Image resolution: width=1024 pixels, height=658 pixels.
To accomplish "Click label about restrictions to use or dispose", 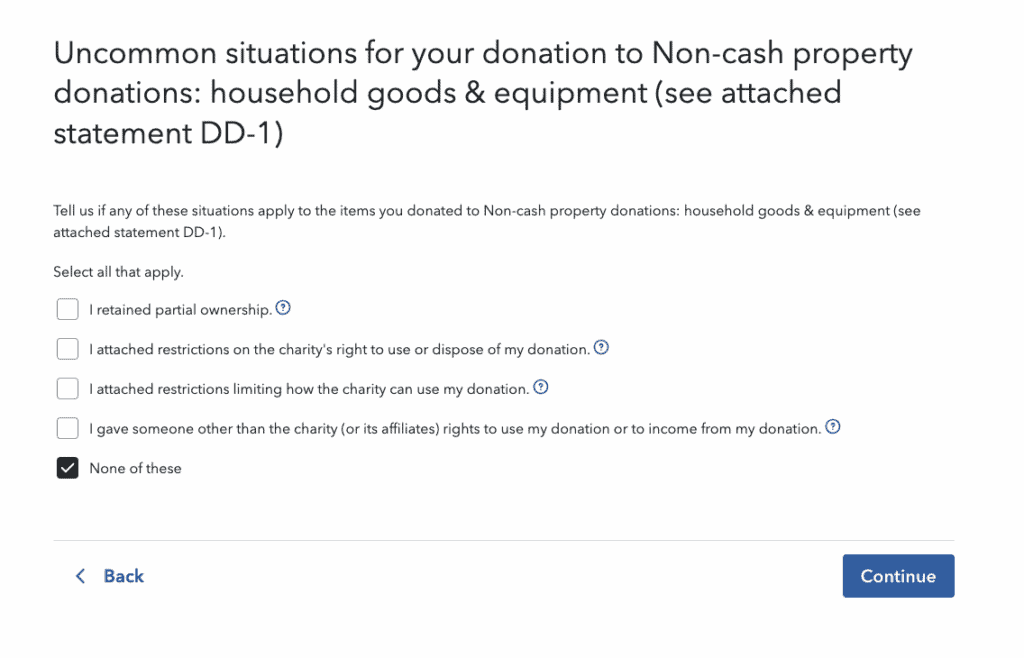I will pos(339,349).
